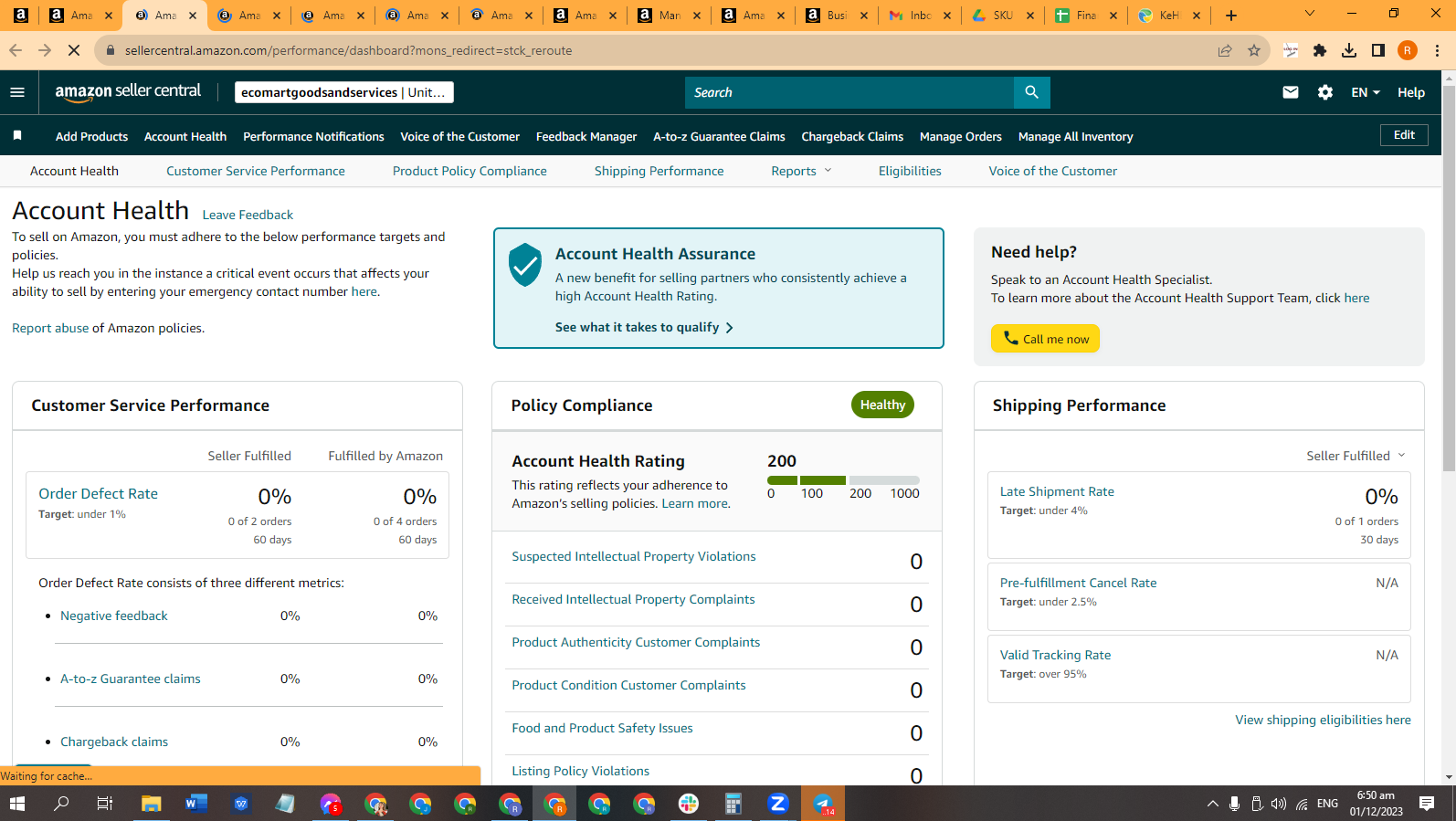The height and width of the screenshot is (821, 1456).
Task: Open the Chrome tab search chevron
Action: (x=1310, y=14)
